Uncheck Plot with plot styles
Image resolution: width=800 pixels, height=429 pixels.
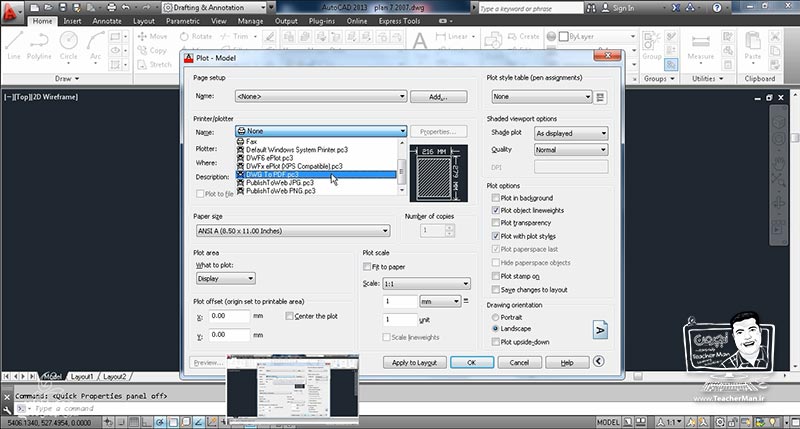(x=495, y=236)
